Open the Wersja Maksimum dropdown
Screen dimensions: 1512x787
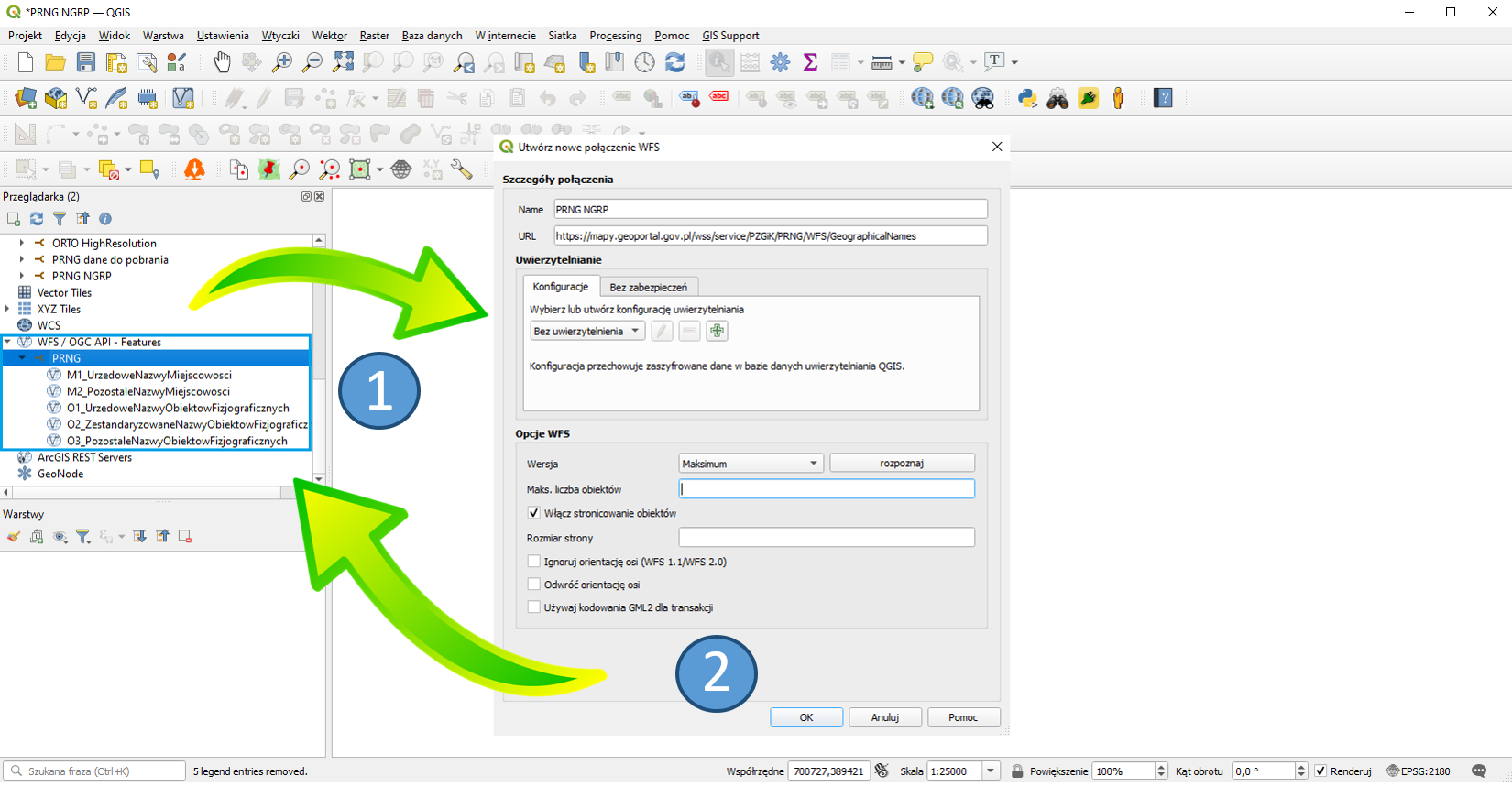point(751,464)
